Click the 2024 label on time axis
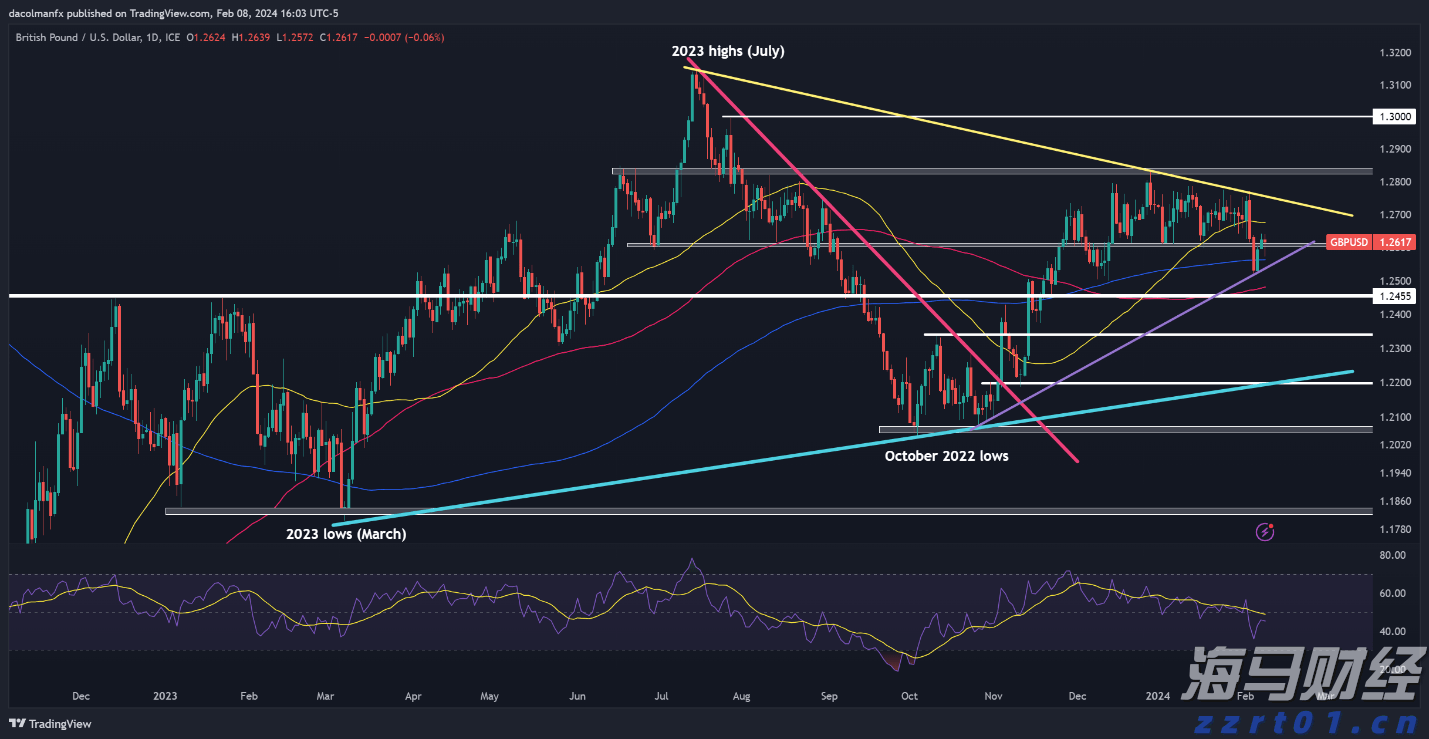This screenshot has width=1429, height=739. [x=1157, y=695]
